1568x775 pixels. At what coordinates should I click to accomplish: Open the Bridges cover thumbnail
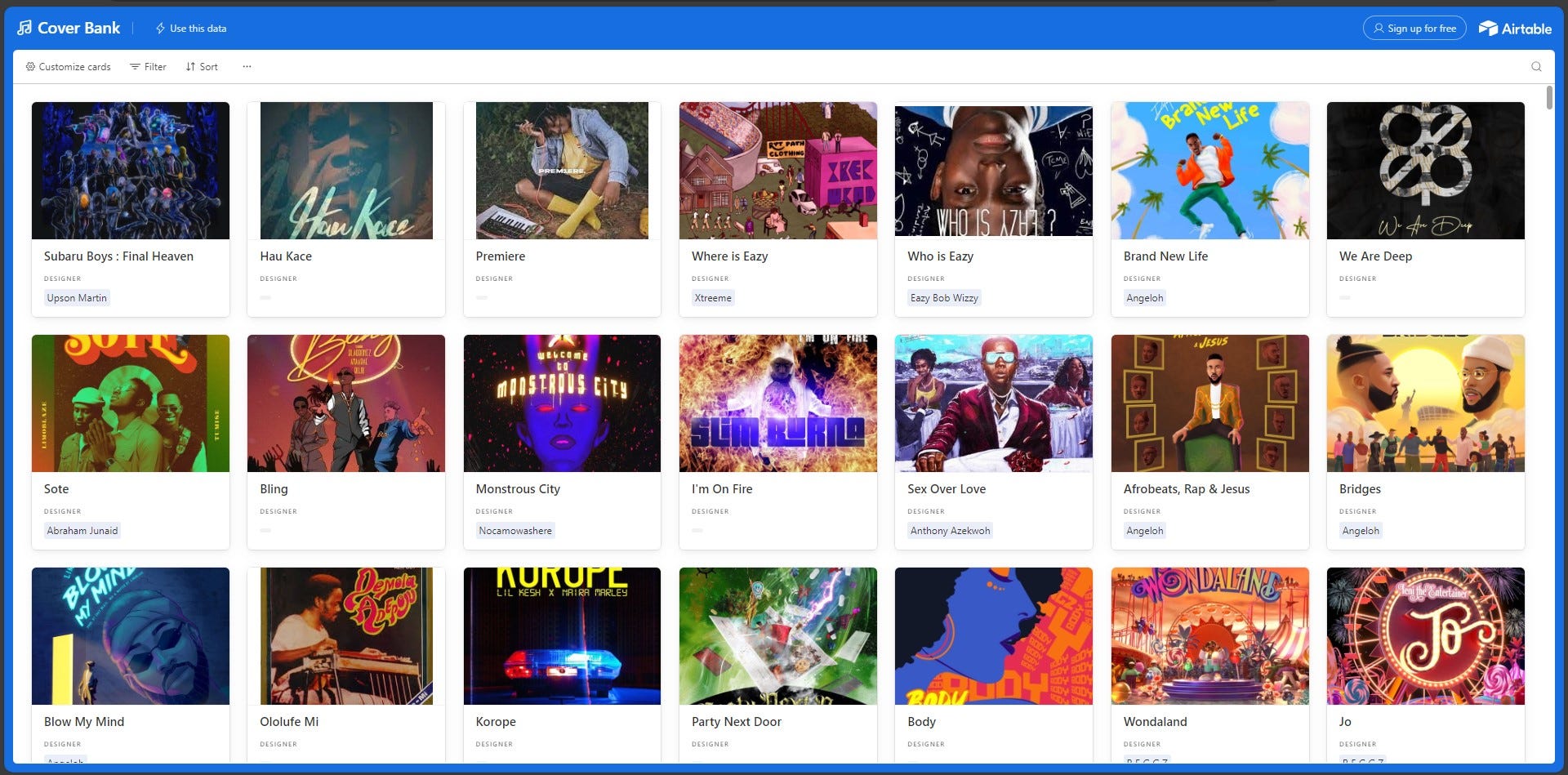coord(1426,403)
